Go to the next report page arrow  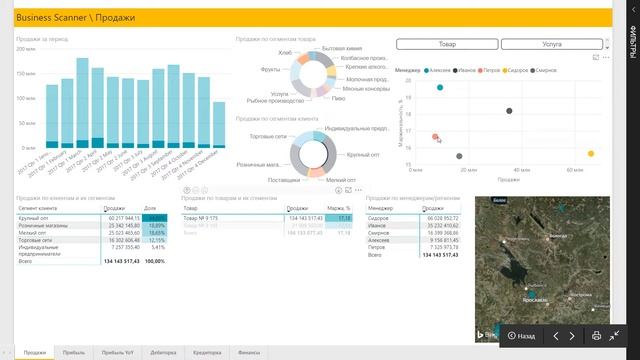tap(572, 336)
